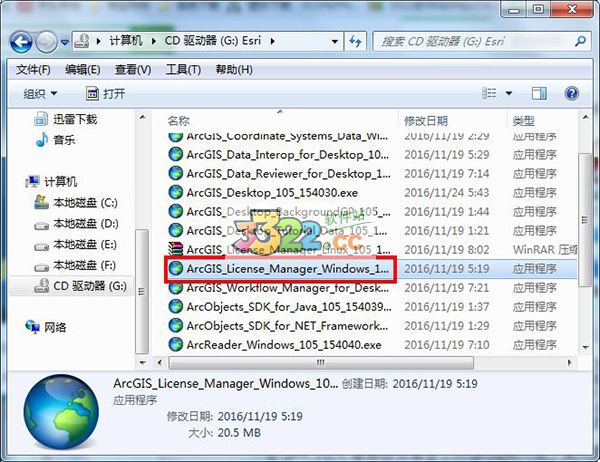Select 本地磁盘 (F:) drive
Screen dimensions: 600x462
tap(75, 265)
